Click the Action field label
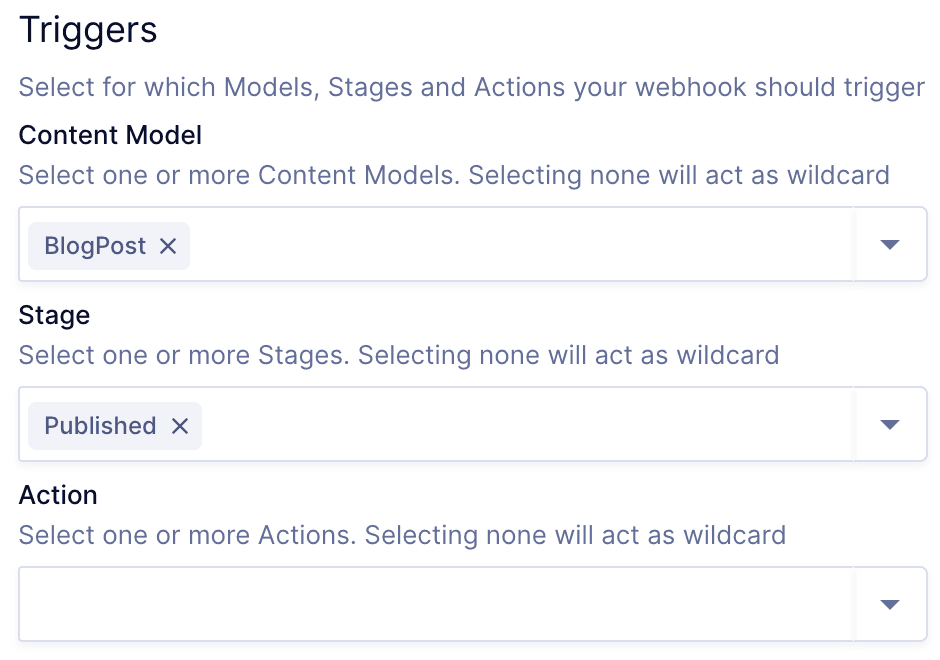This screenshot has height=660, width=940. click(58, 495)
